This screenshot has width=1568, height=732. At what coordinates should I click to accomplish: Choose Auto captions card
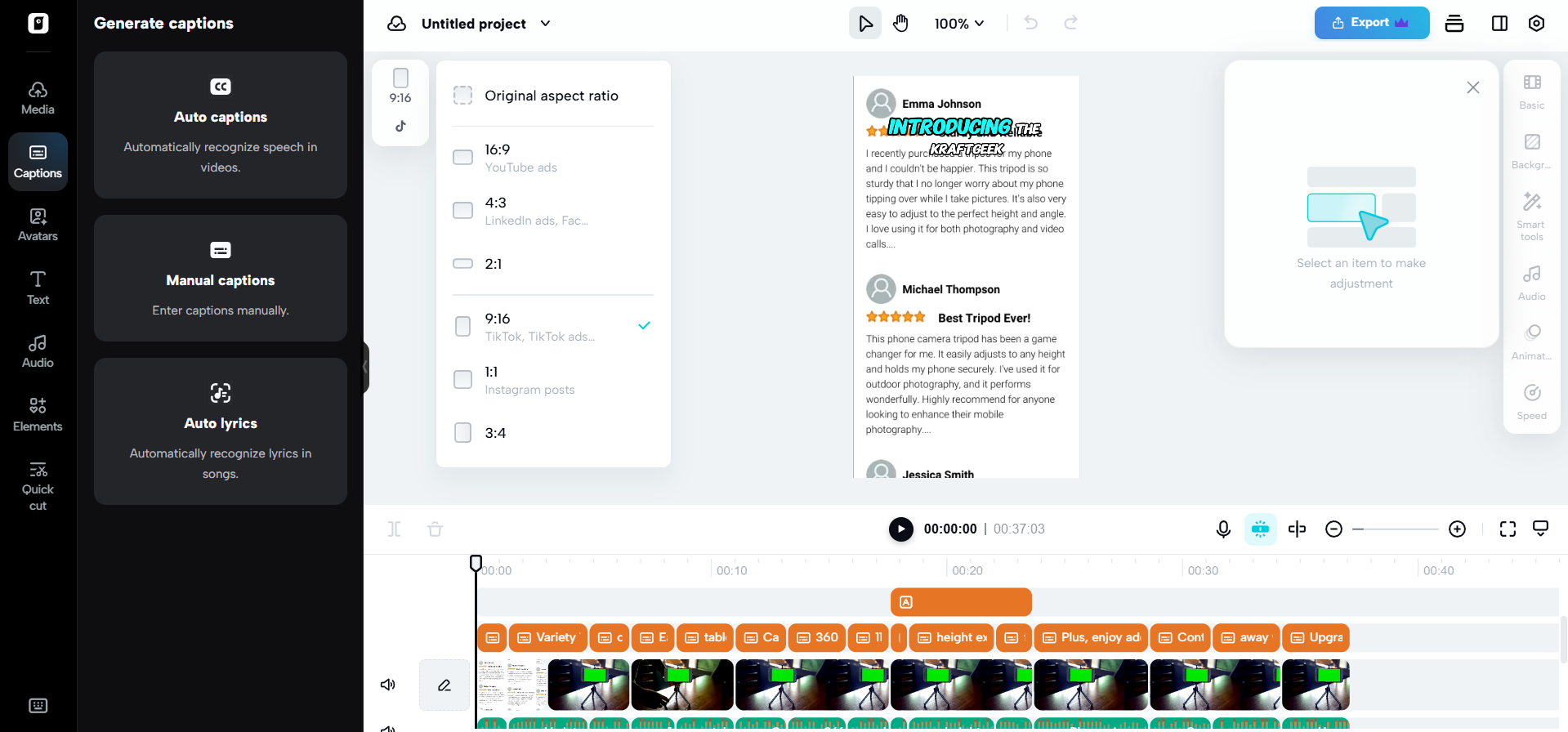[x=221, y=125]
